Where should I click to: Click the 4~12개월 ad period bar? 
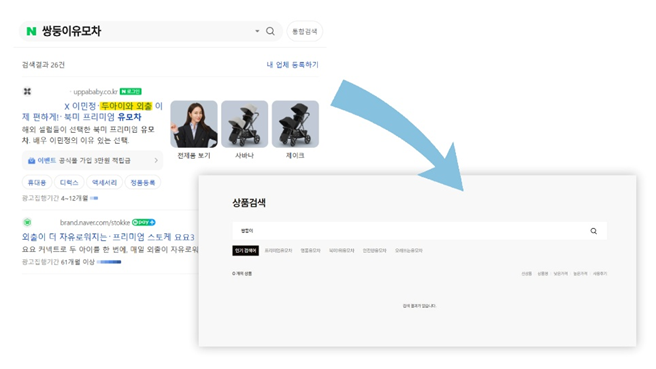tap(94, 198)
